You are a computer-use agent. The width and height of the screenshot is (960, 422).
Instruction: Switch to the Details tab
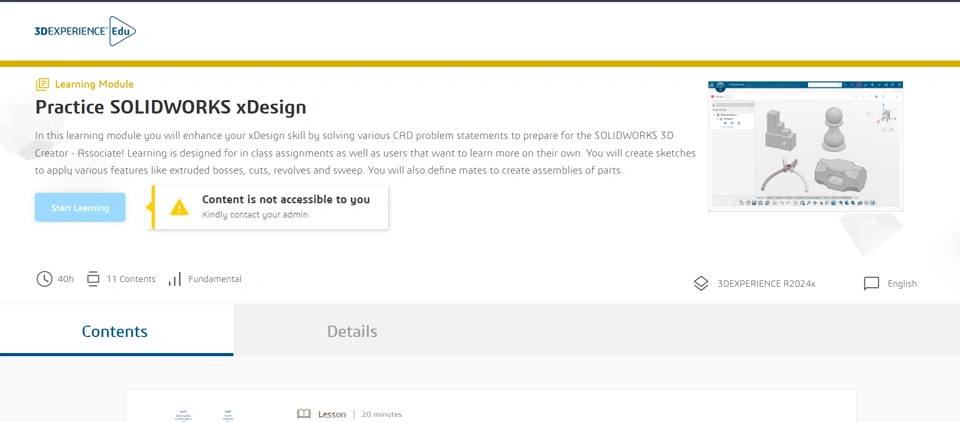click(x=352, y=331)
